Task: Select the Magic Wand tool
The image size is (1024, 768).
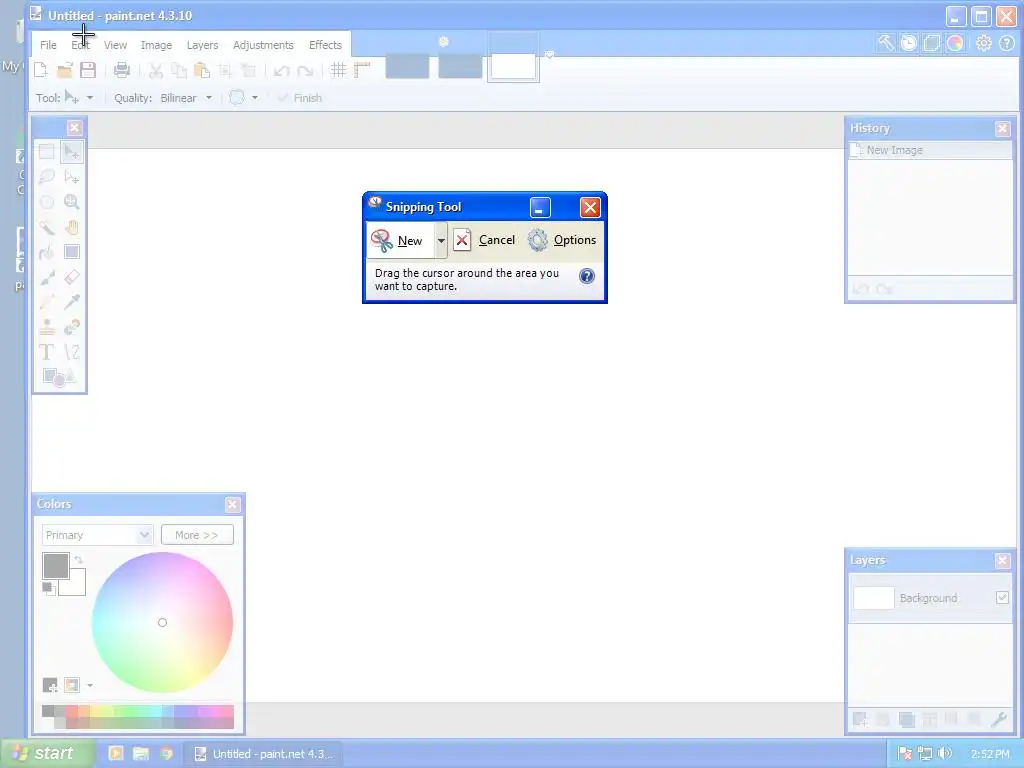Action: click(46, 227)
